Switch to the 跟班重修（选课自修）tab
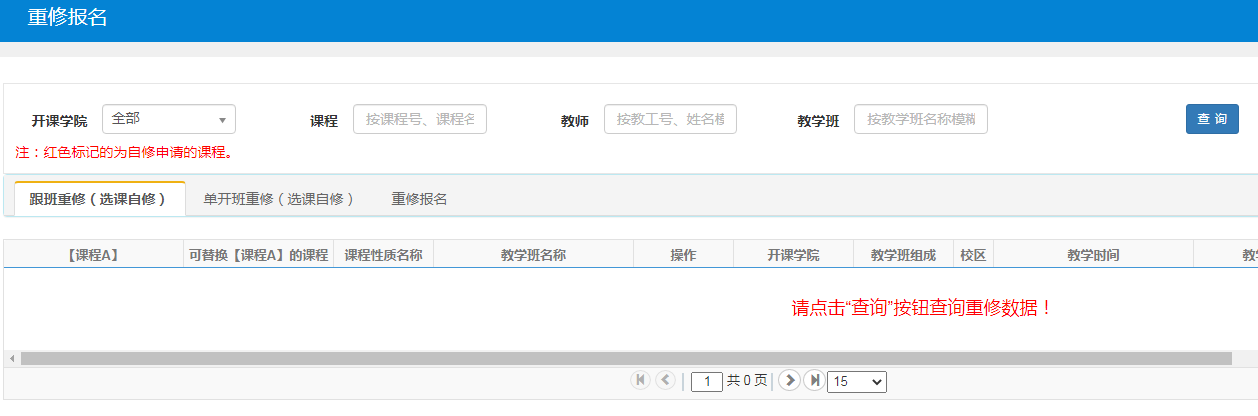The image size is (1258, 416). (99, 199)
